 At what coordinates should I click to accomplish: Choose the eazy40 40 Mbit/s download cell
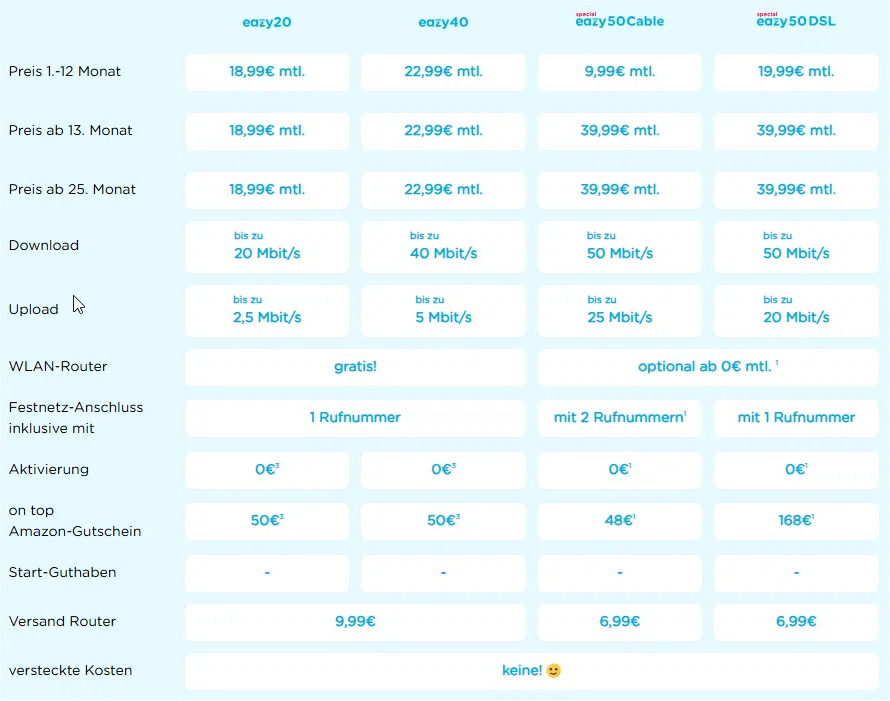[x=443, y=246]
